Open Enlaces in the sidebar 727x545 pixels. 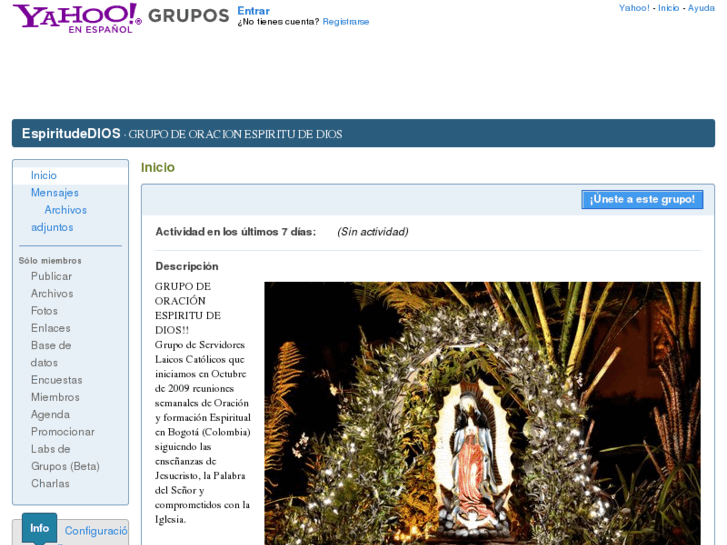51,328
